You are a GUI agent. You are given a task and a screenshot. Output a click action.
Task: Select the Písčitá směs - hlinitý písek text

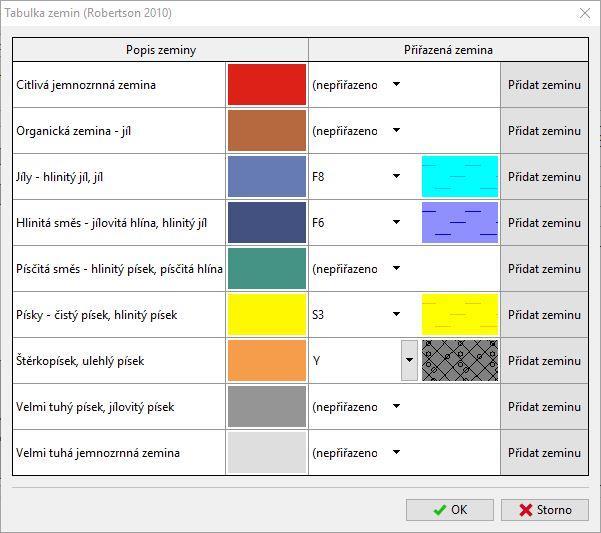point(119,269)
